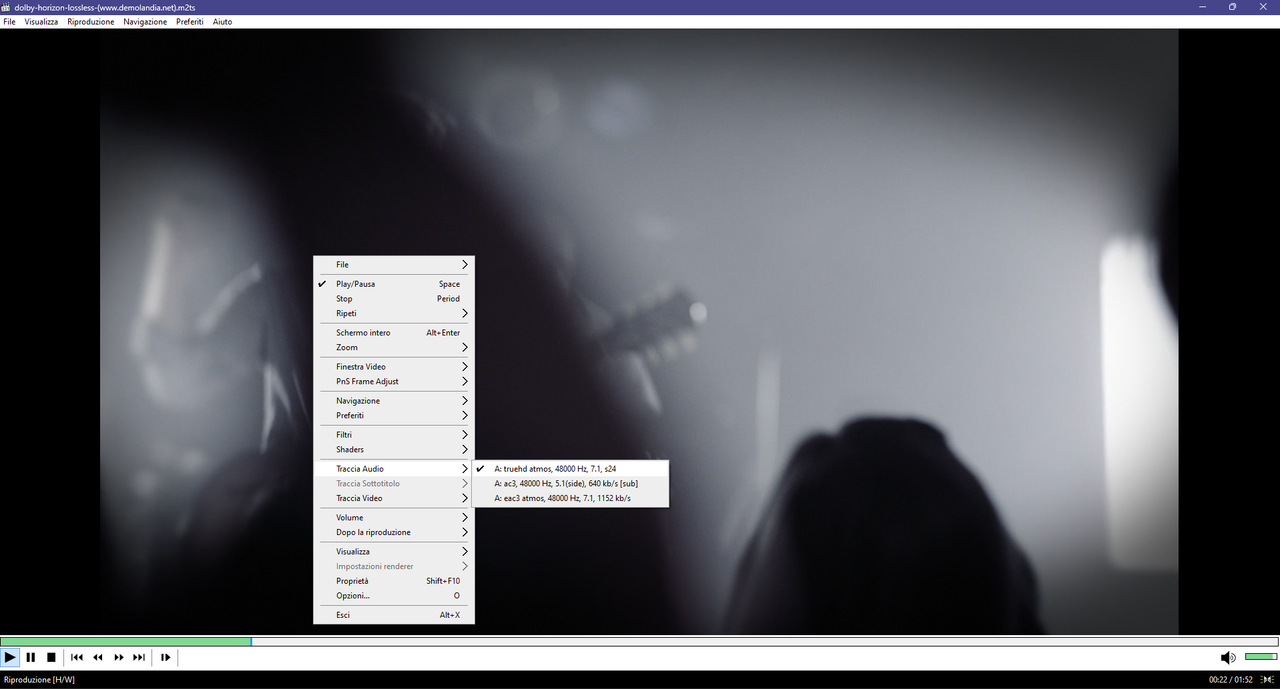Screen dimensions: 1280x689
Task: Open the File menu in the menu bar
Action: coord(9,21)
